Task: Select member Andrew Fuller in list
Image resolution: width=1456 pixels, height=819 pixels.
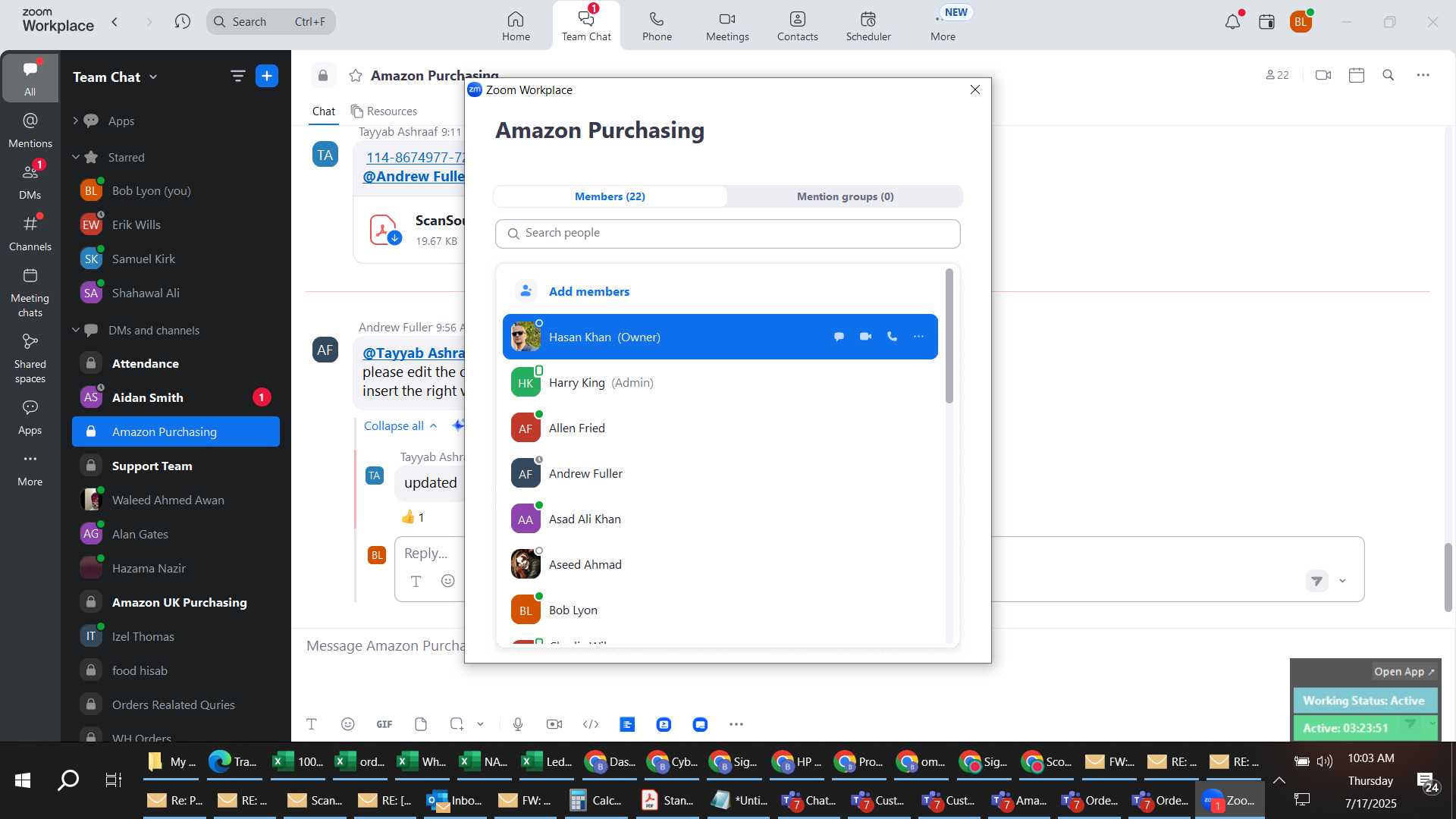Action: 720,473
